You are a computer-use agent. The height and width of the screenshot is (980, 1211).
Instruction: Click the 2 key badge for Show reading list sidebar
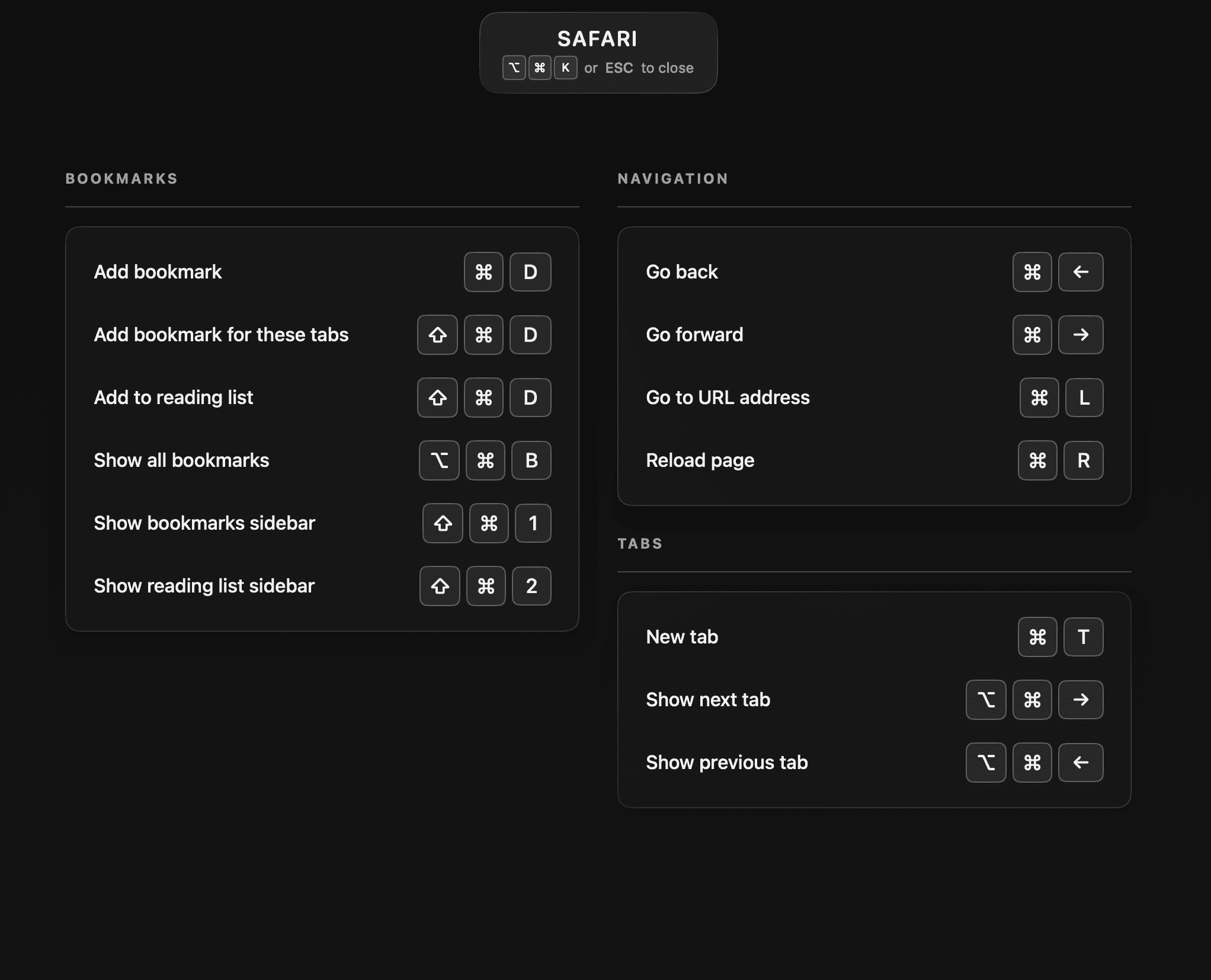tap(531, 586)
